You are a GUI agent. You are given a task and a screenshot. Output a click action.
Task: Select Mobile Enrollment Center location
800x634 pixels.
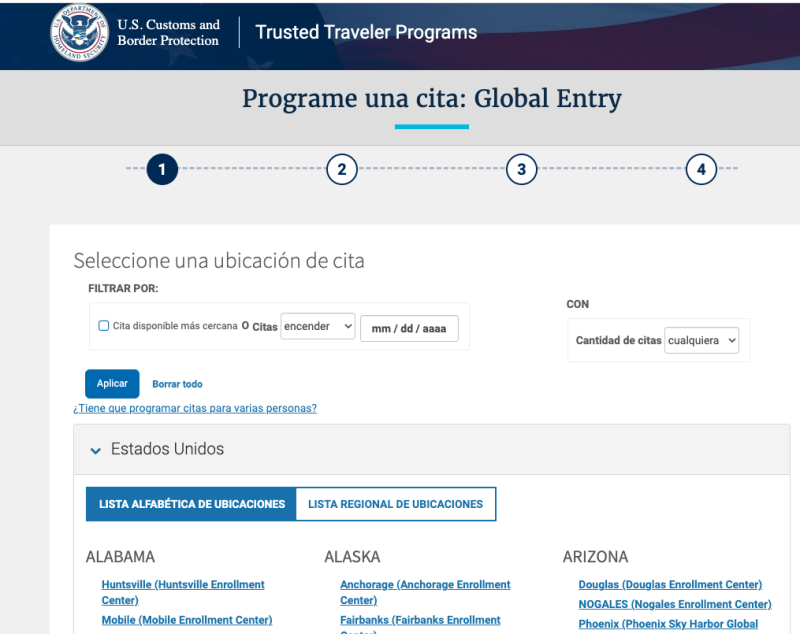click(187, 620)
